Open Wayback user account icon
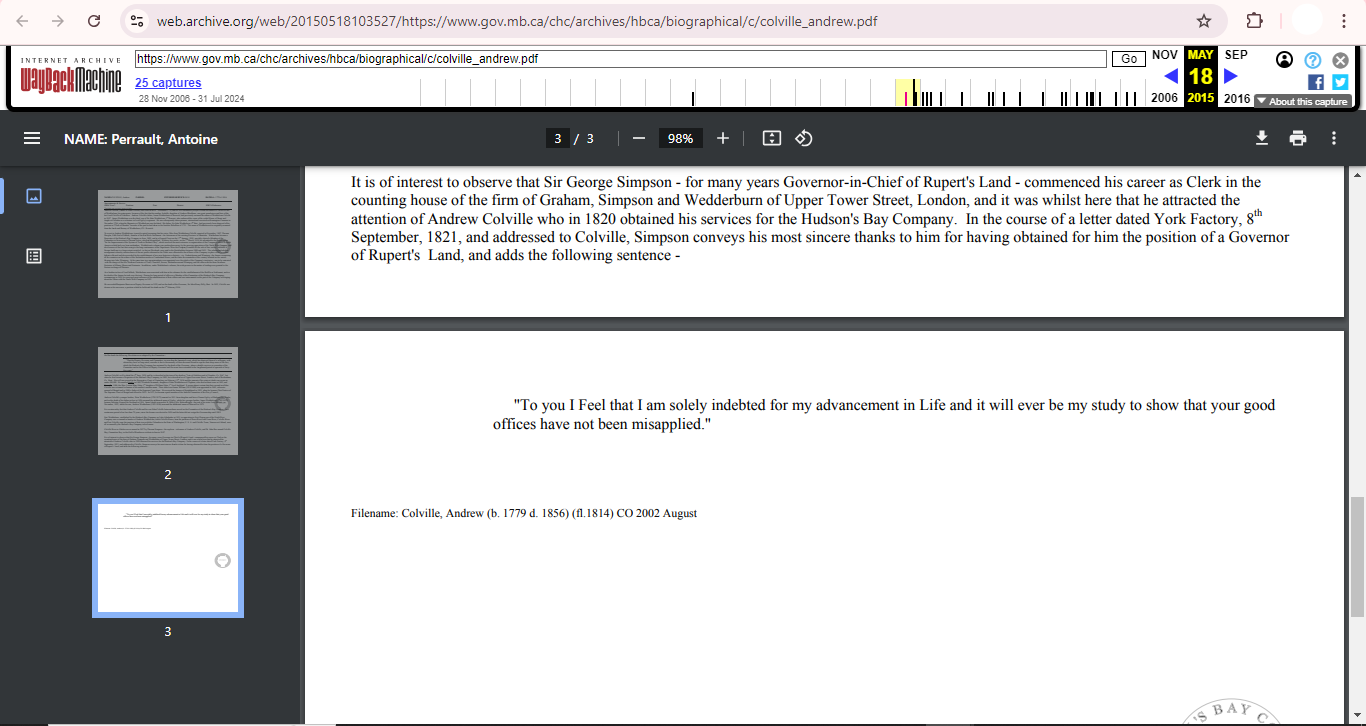The width and height of the screenshot is (1366, 726). coord(1285,60)
